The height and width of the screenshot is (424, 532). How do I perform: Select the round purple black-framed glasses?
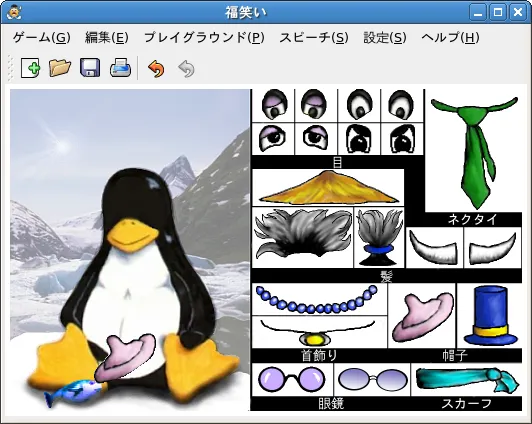click(291, 379)
